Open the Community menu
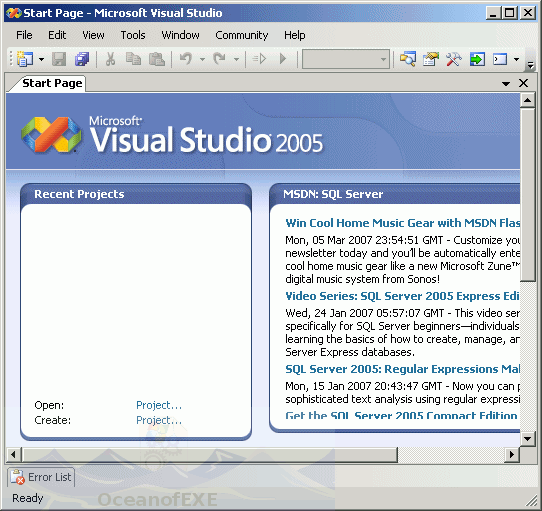Viewport: 542px width, 511px height. 242,35
